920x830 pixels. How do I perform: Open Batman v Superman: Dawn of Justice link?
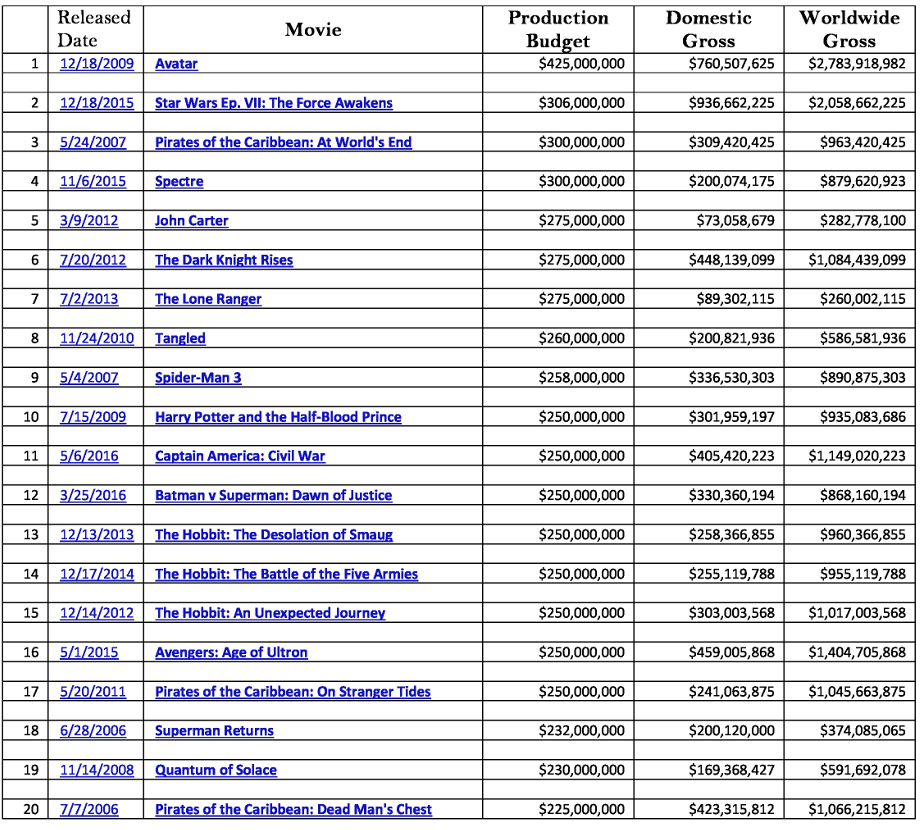[x=273, y=495]
